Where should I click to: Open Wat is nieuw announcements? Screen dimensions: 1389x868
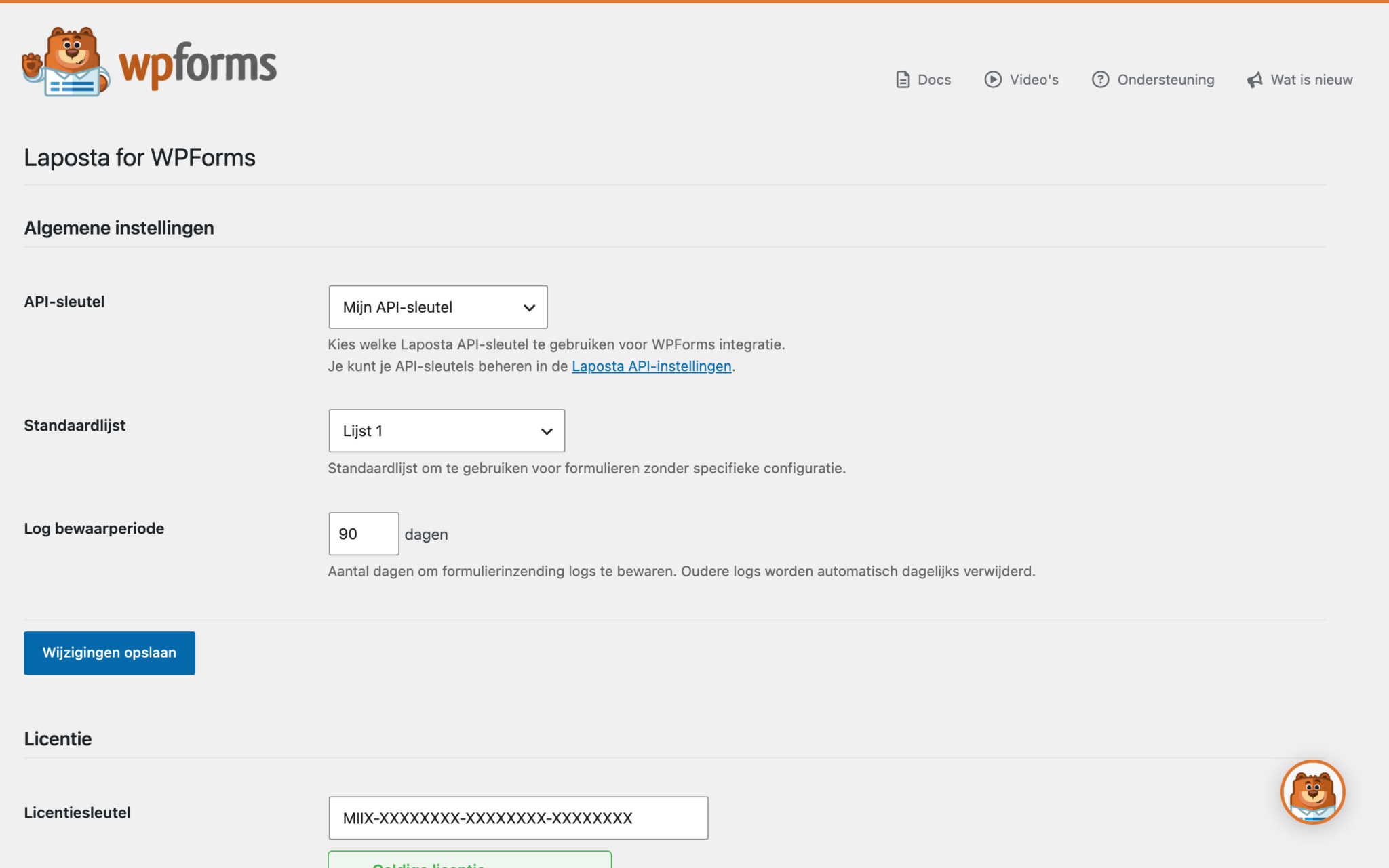coord(1299,79)
